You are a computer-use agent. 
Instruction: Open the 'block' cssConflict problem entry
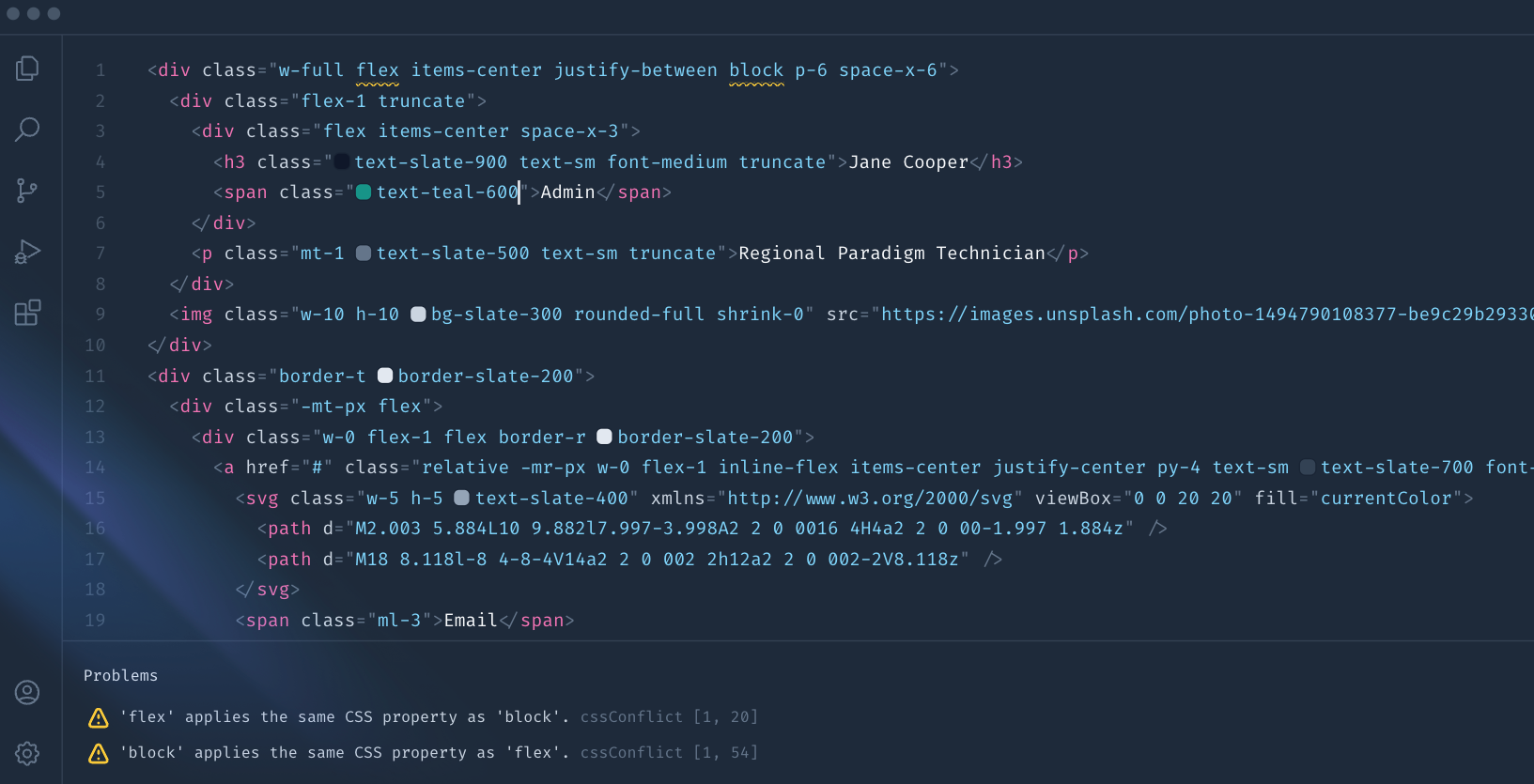tap(421, 753)
